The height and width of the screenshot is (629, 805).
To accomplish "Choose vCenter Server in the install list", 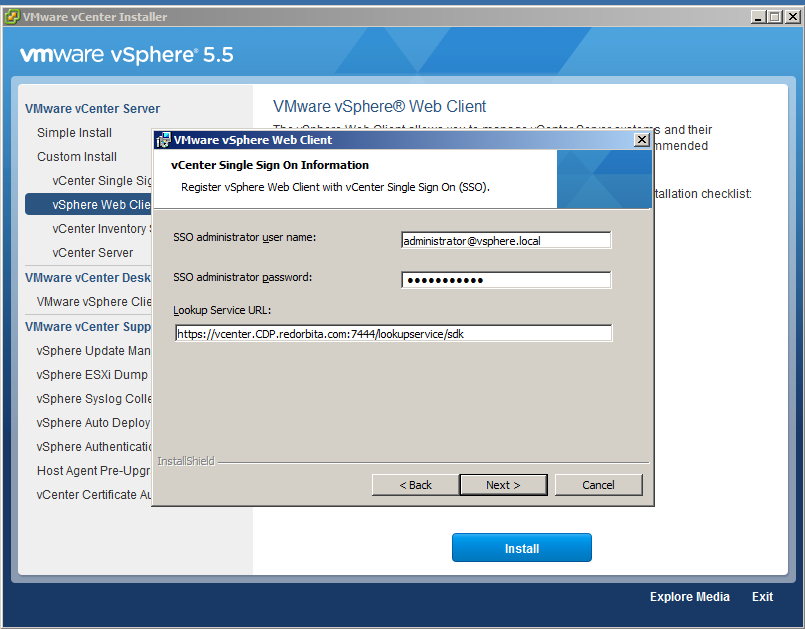I will coord(93,253).
